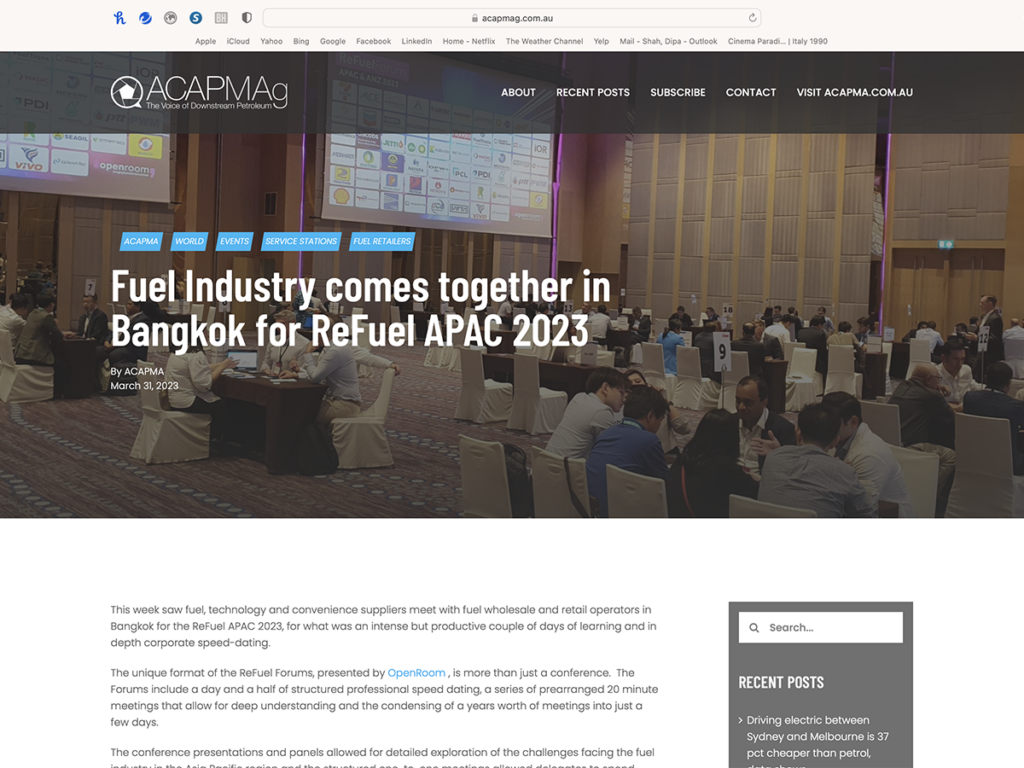Click the magnifier icon in the sidebar search box
The width and height of the screenshot is (1024, 768).
tap(754, 627)
